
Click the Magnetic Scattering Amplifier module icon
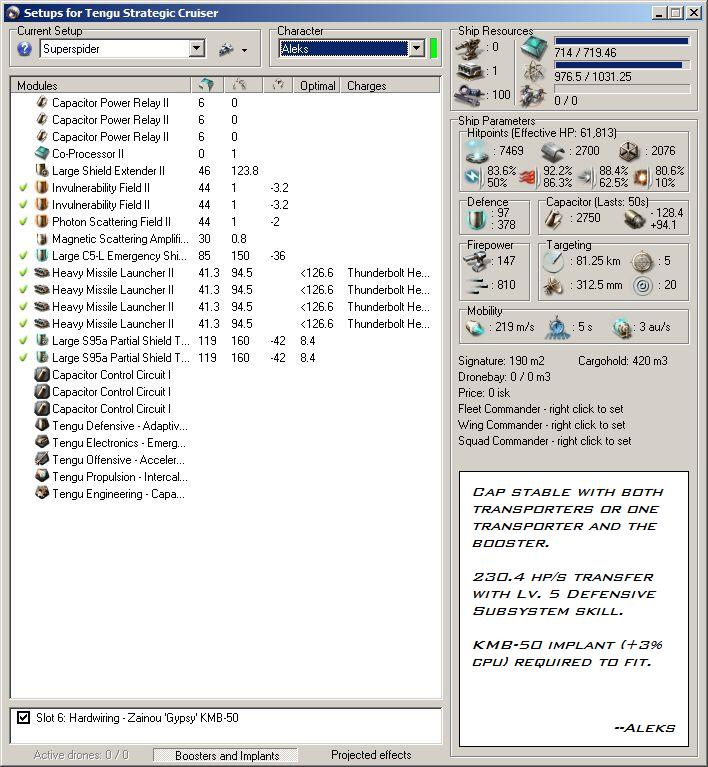42,239
